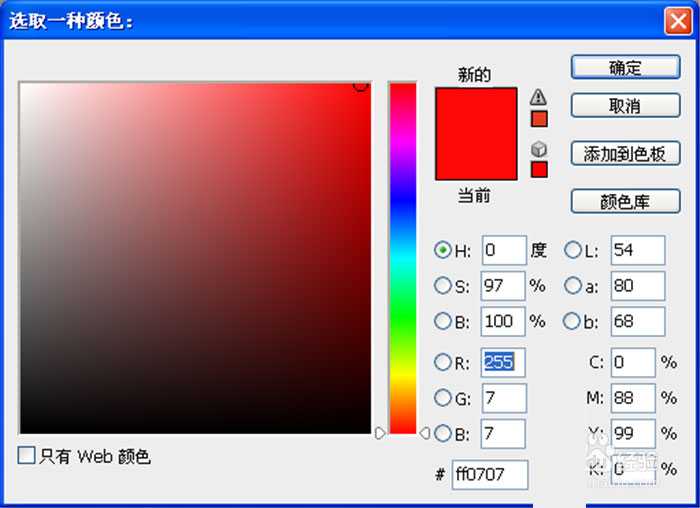This screenshot has height=508, width=700.
Task: Click the R field showing 255
Action: point(503,362)
